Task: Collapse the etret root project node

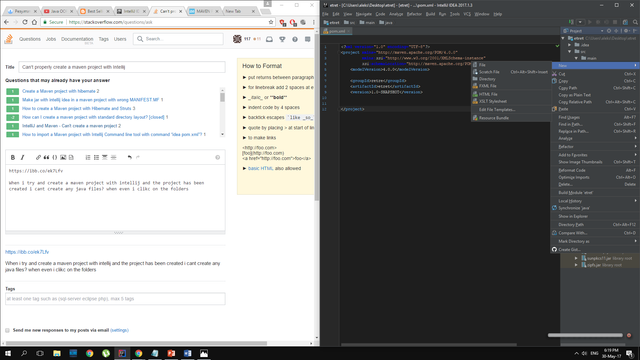Action: coord(563,38)
